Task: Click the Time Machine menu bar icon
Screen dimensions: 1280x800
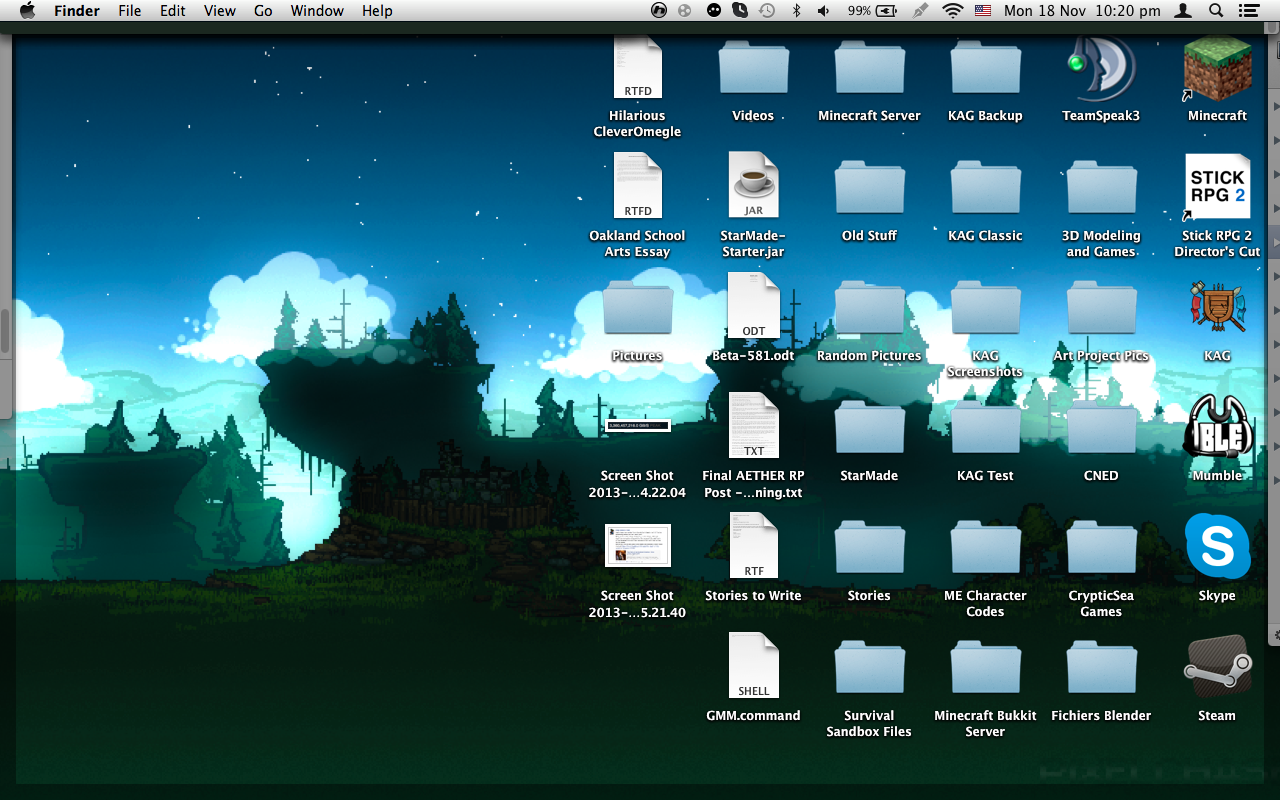Action: coord(767,11)
